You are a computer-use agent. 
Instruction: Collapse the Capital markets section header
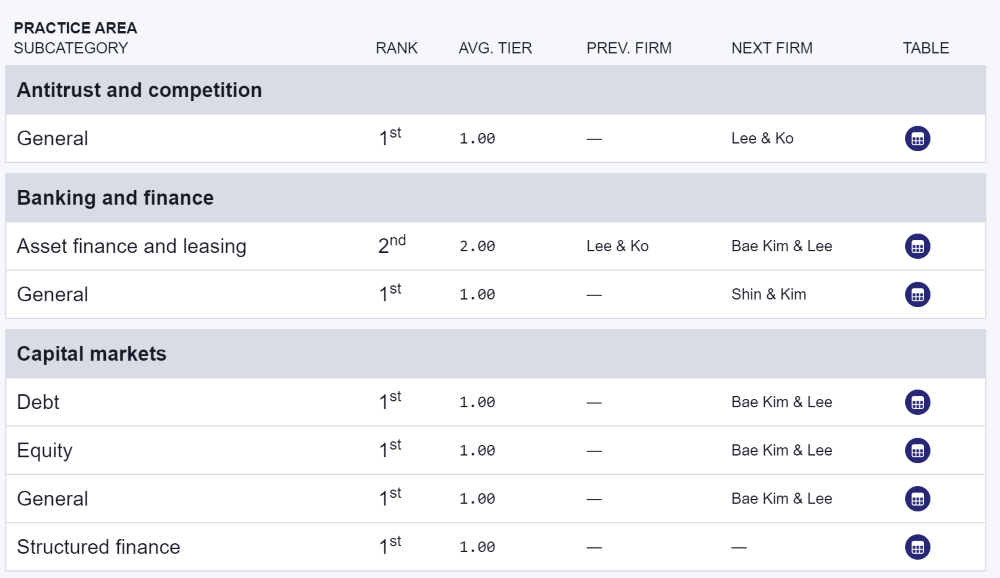[x=496, y=354]
